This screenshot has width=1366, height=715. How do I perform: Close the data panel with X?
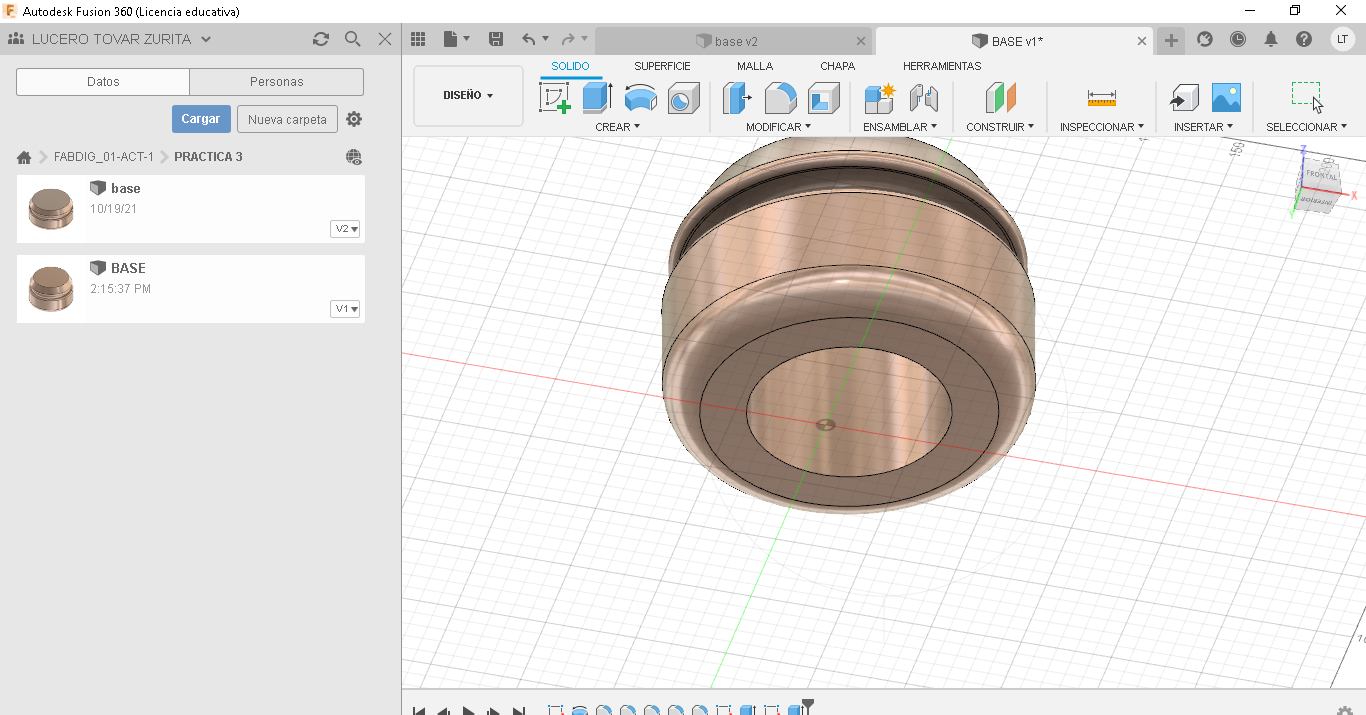click(385, 39)
